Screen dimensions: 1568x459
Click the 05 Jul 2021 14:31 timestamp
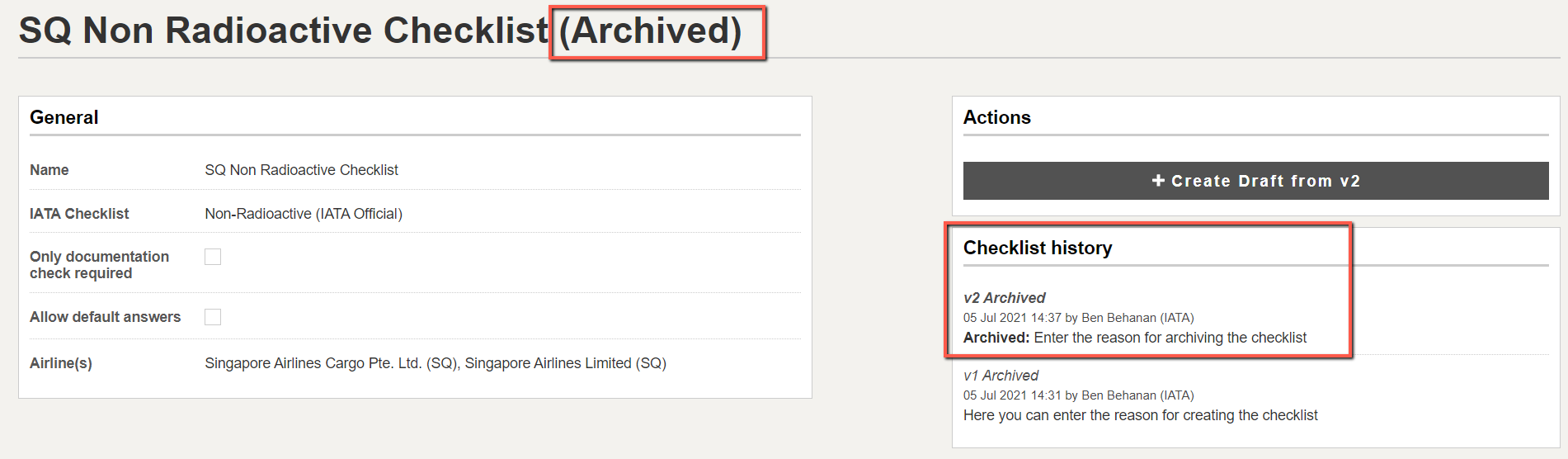click(1012, 395)
